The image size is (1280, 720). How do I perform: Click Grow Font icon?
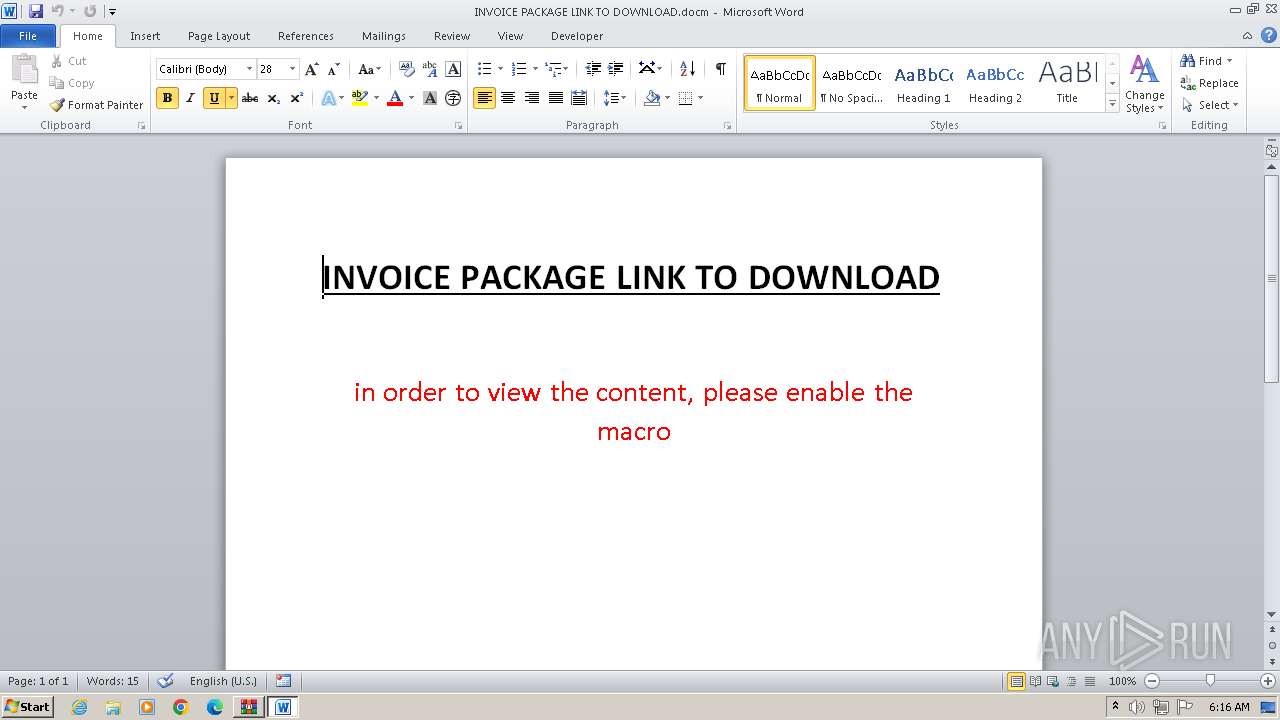[x=312, y=69]
